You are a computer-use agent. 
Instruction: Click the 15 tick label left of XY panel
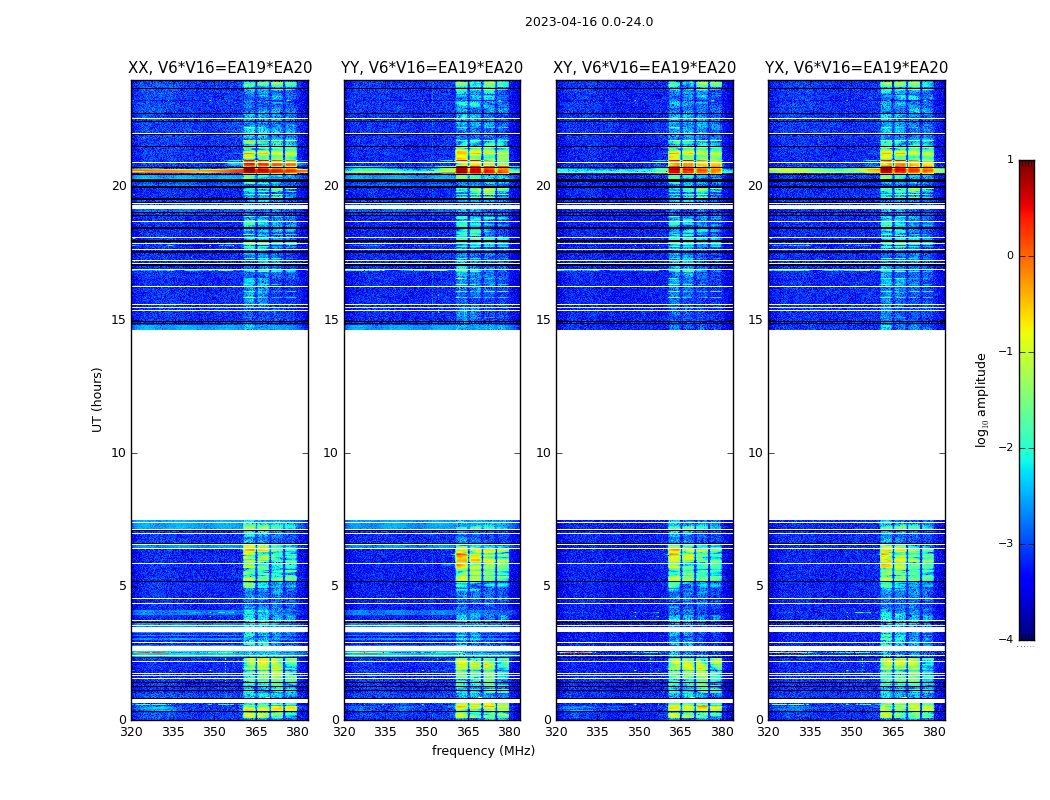pos(543,320)
